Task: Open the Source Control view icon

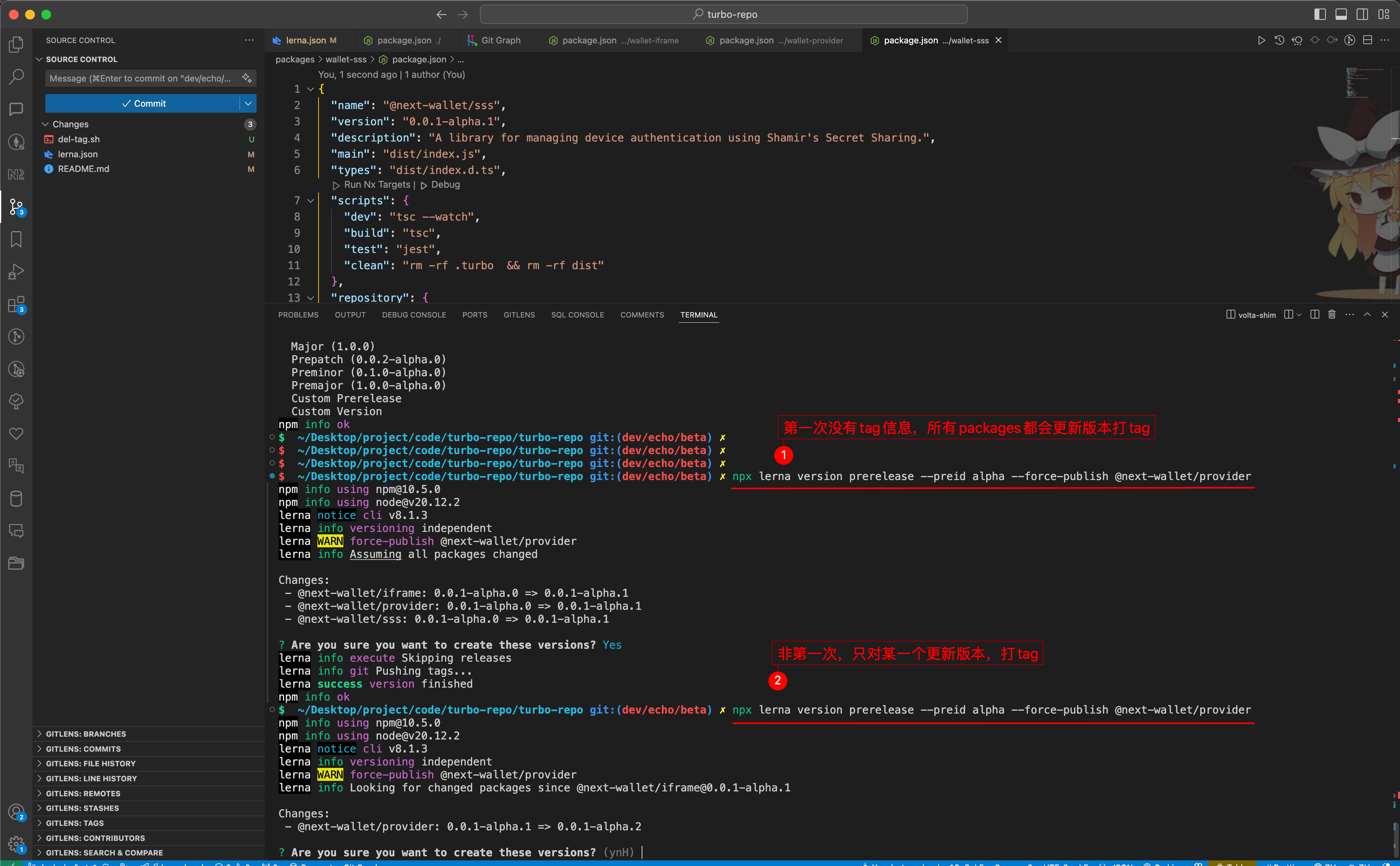Action: (16, 207)
